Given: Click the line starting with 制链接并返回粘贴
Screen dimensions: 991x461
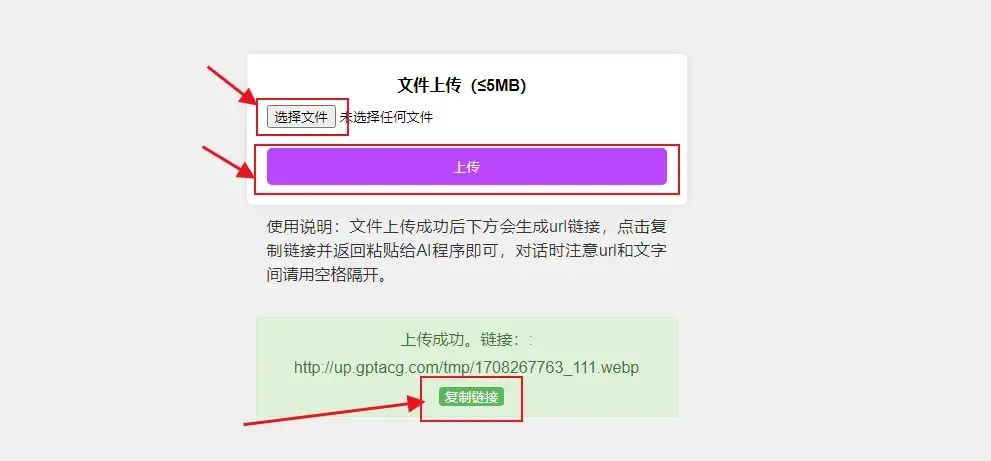Looking at the screenshot, I should [x=466, y=252].
